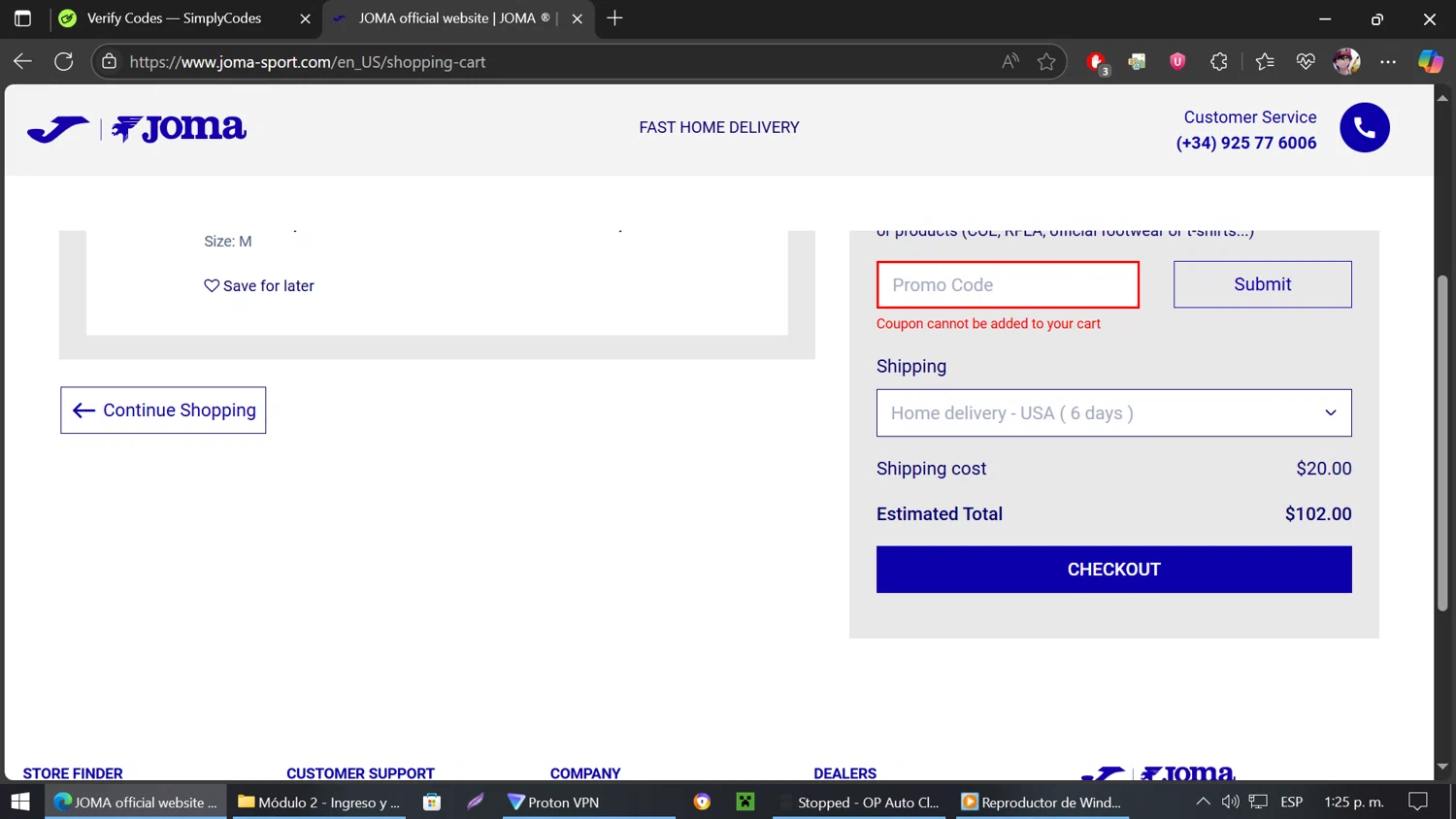The width and height of the screenshot is (1456, 819).
Task: Open Reproductor de Windows Media taskbar item
Action: coord(1042,803)
